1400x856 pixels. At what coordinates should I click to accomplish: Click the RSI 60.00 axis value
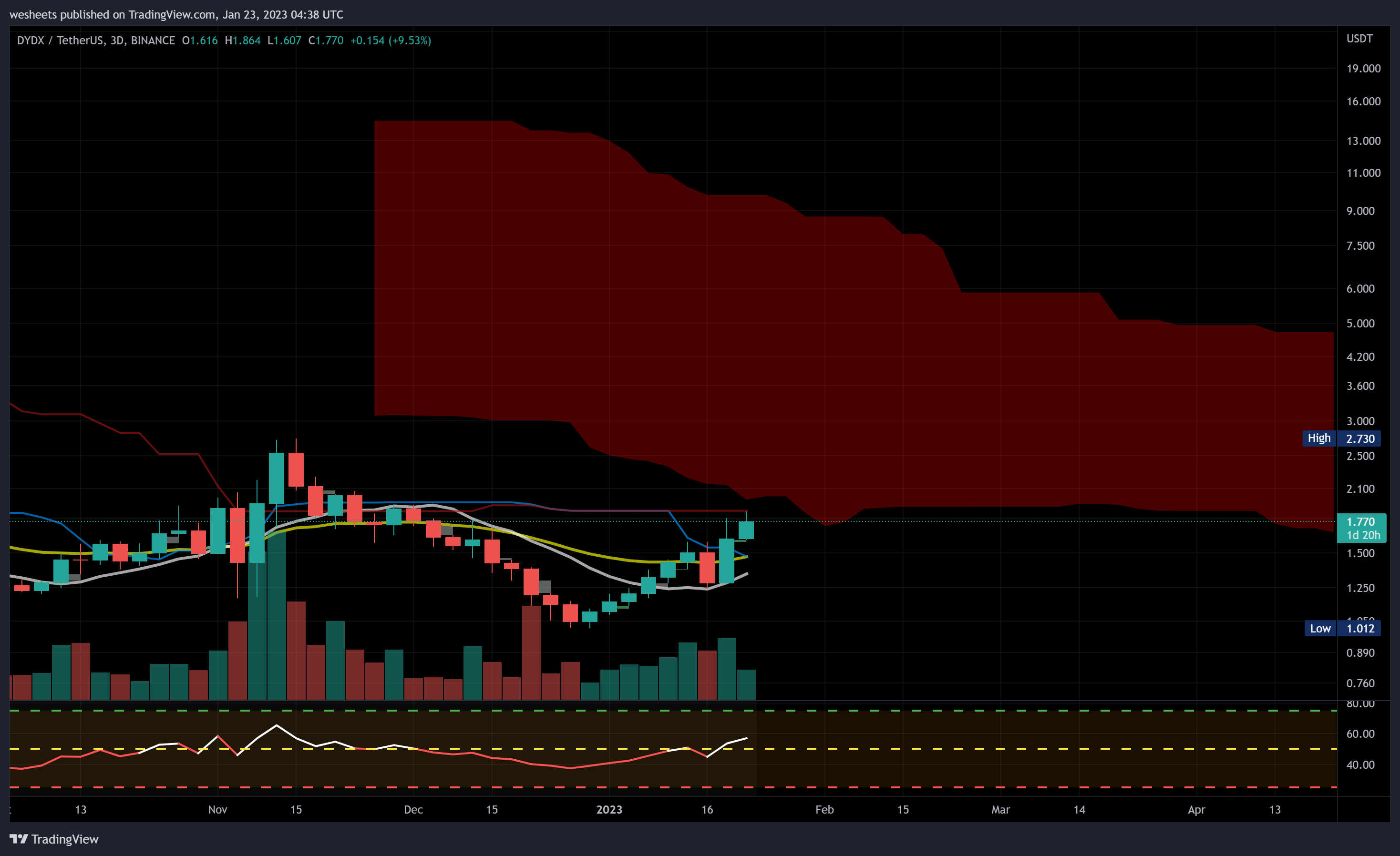(1360, 734)
